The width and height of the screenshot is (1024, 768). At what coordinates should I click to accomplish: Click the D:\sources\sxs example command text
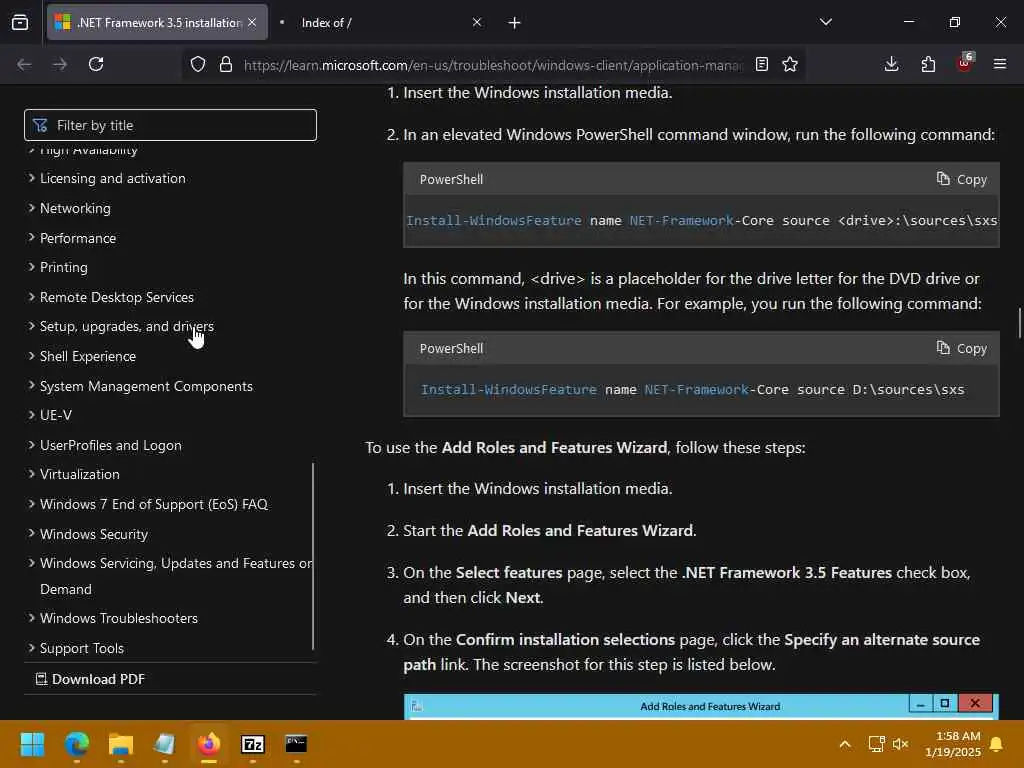tap(692, 390)
